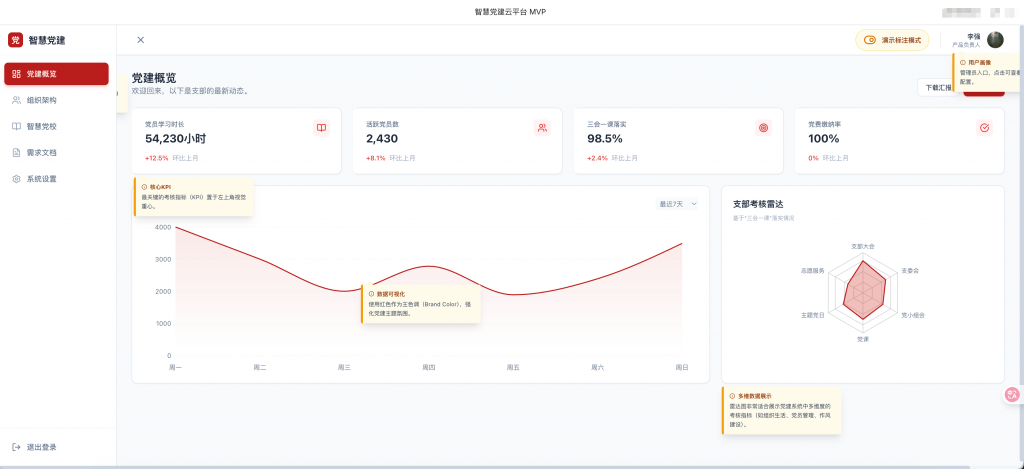Go to 组织架构 in the sidebar

click(41, 100)
